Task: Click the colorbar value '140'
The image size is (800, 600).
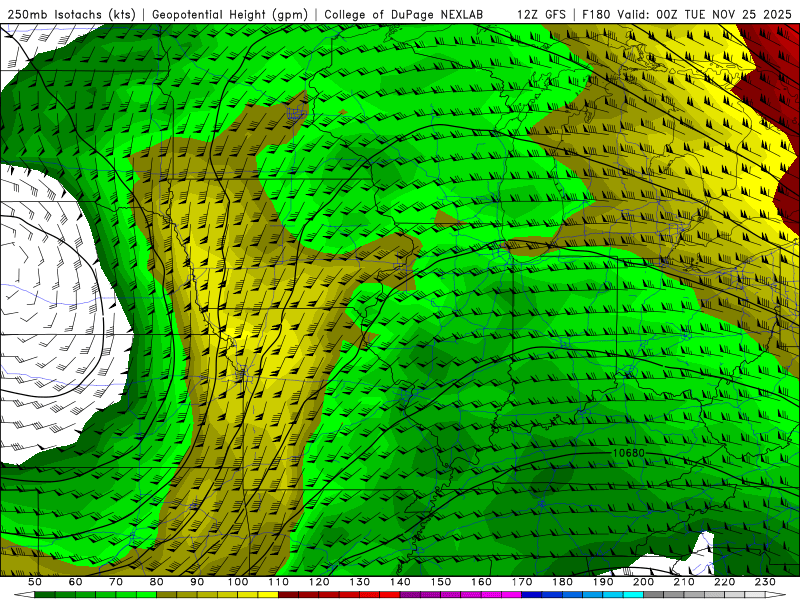Action: point(401,582)
